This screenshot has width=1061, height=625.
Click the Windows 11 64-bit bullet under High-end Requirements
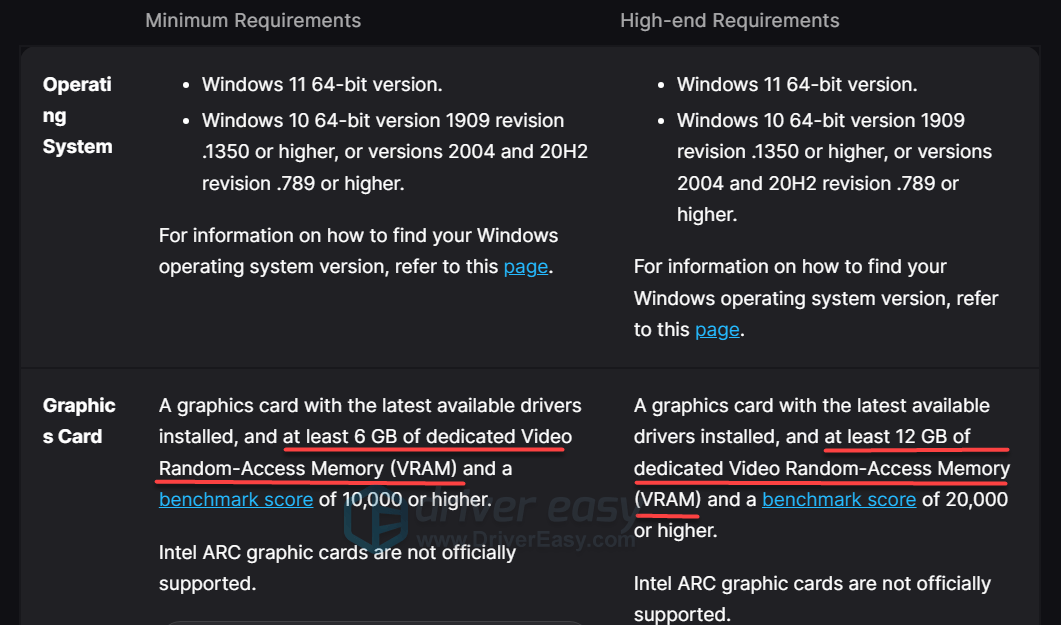pos(797,85)
